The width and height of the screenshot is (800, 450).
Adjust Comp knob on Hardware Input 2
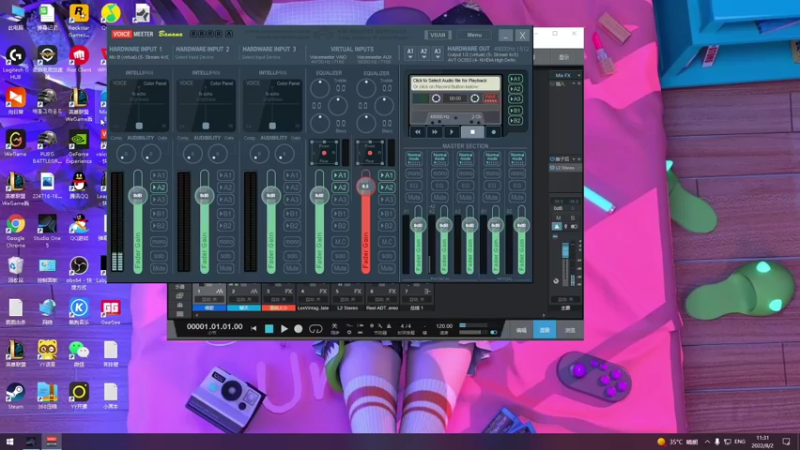pos(193,154)
